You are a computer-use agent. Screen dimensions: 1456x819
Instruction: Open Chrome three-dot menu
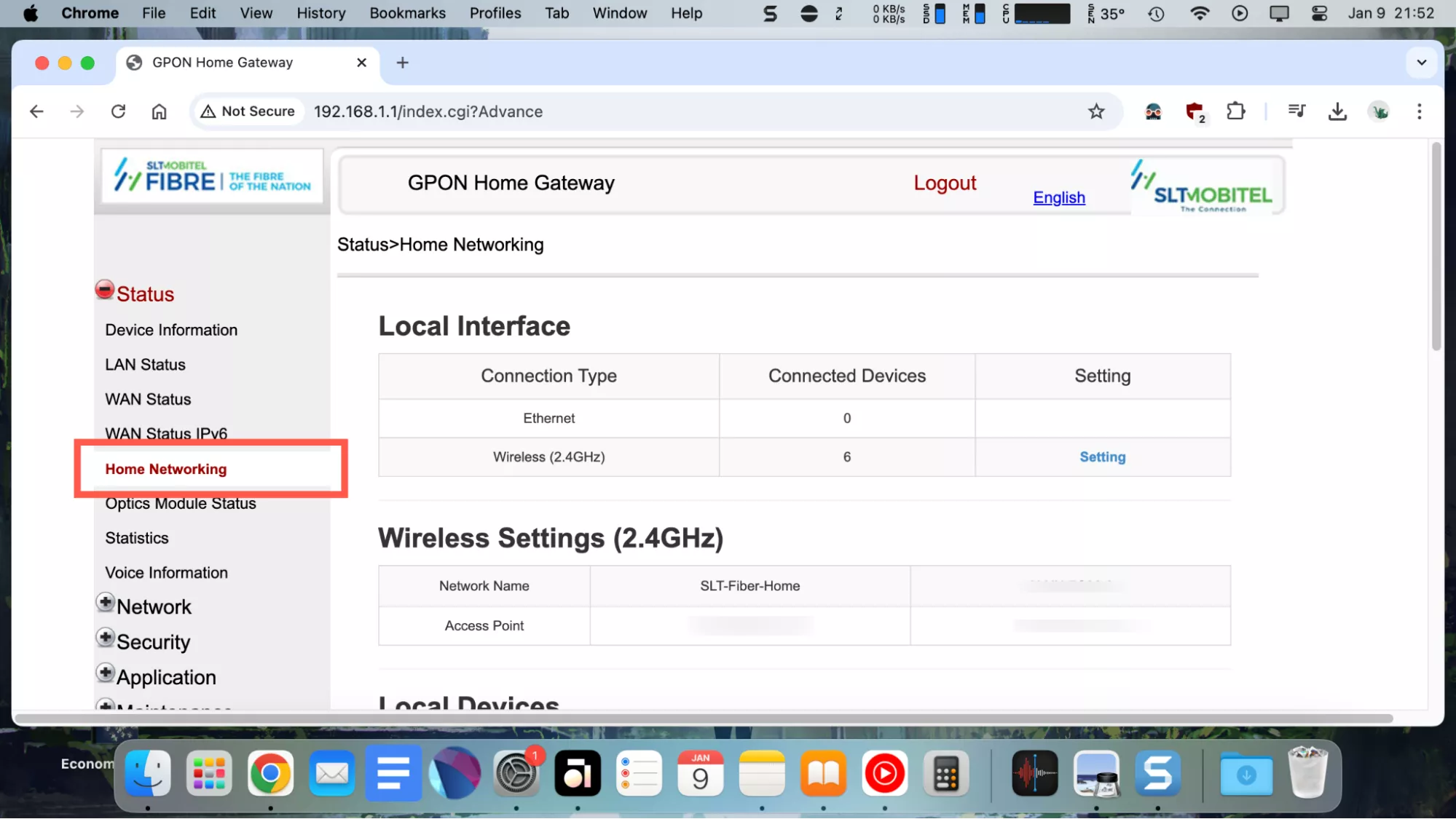tap(1419, 111)
